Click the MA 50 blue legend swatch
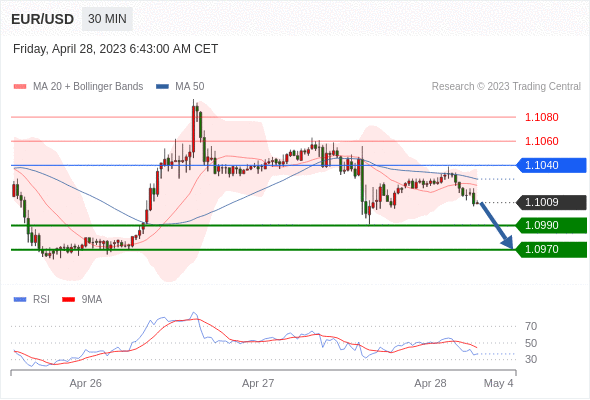The width and height of the screenshot is (590, 400). click(x=162, y=87)
